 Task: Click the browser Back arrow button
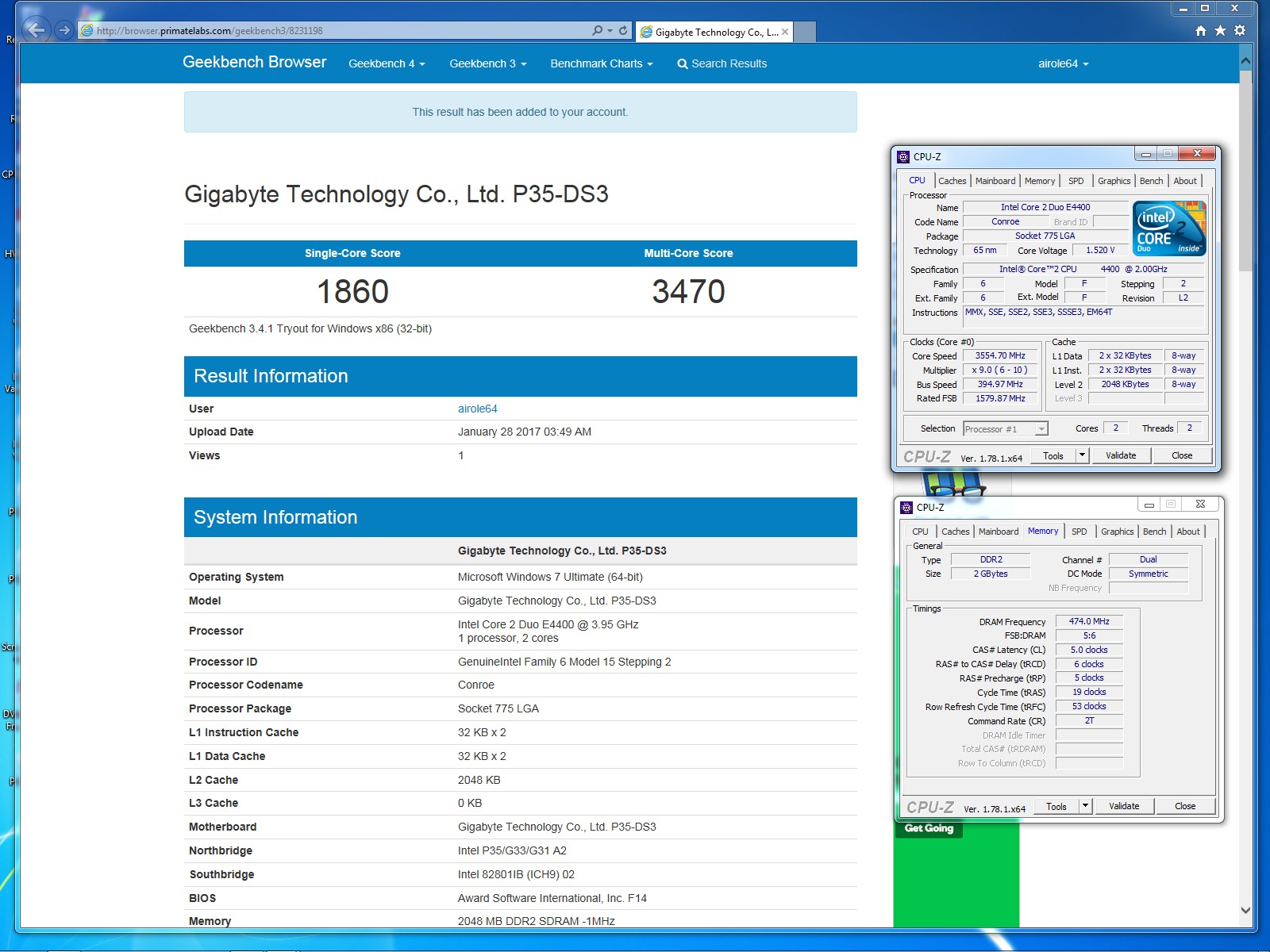pyautogui.click(x=36, y=30)
